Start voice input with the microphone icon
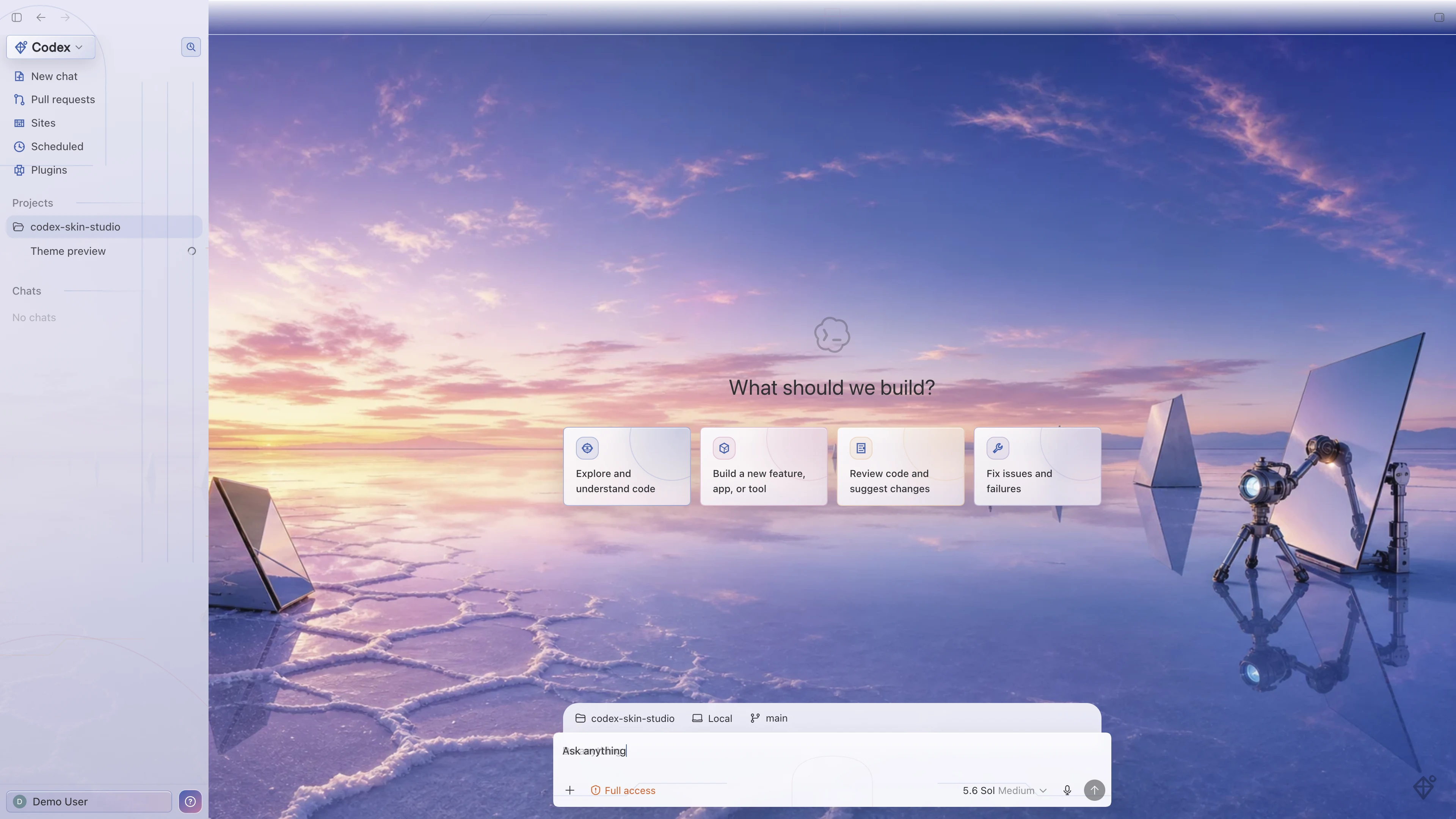The image size is (1456, 819). [1067, 790]
